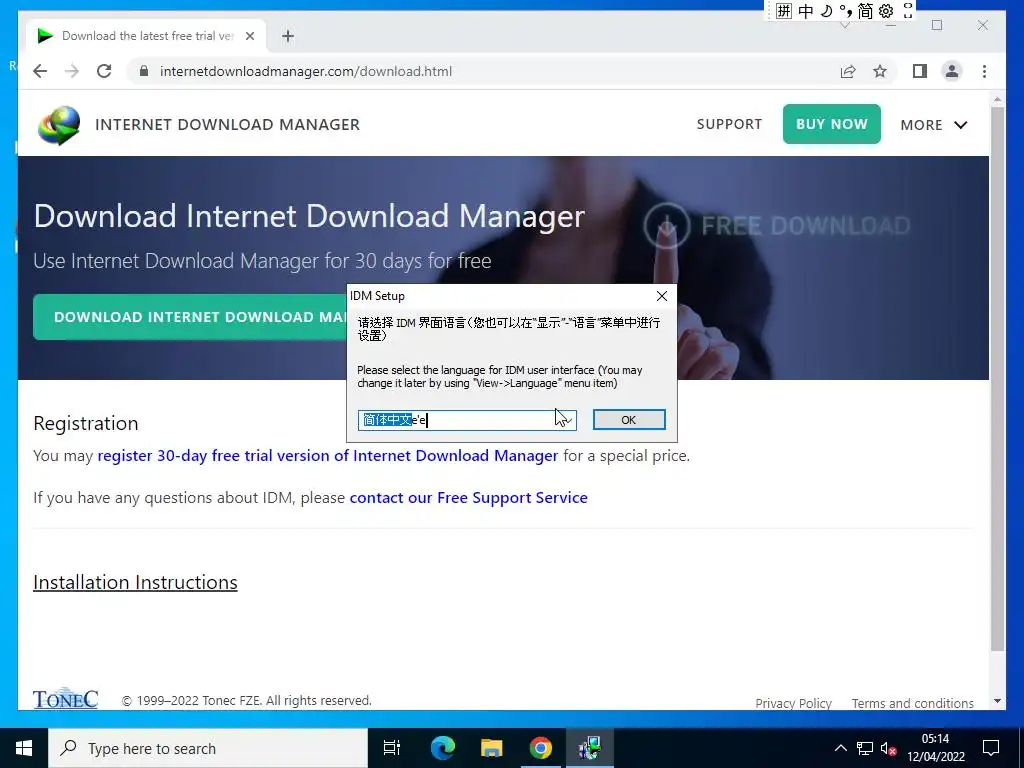
Task: Click OK in the IDM Setup dialog
Action: point(629,419)
